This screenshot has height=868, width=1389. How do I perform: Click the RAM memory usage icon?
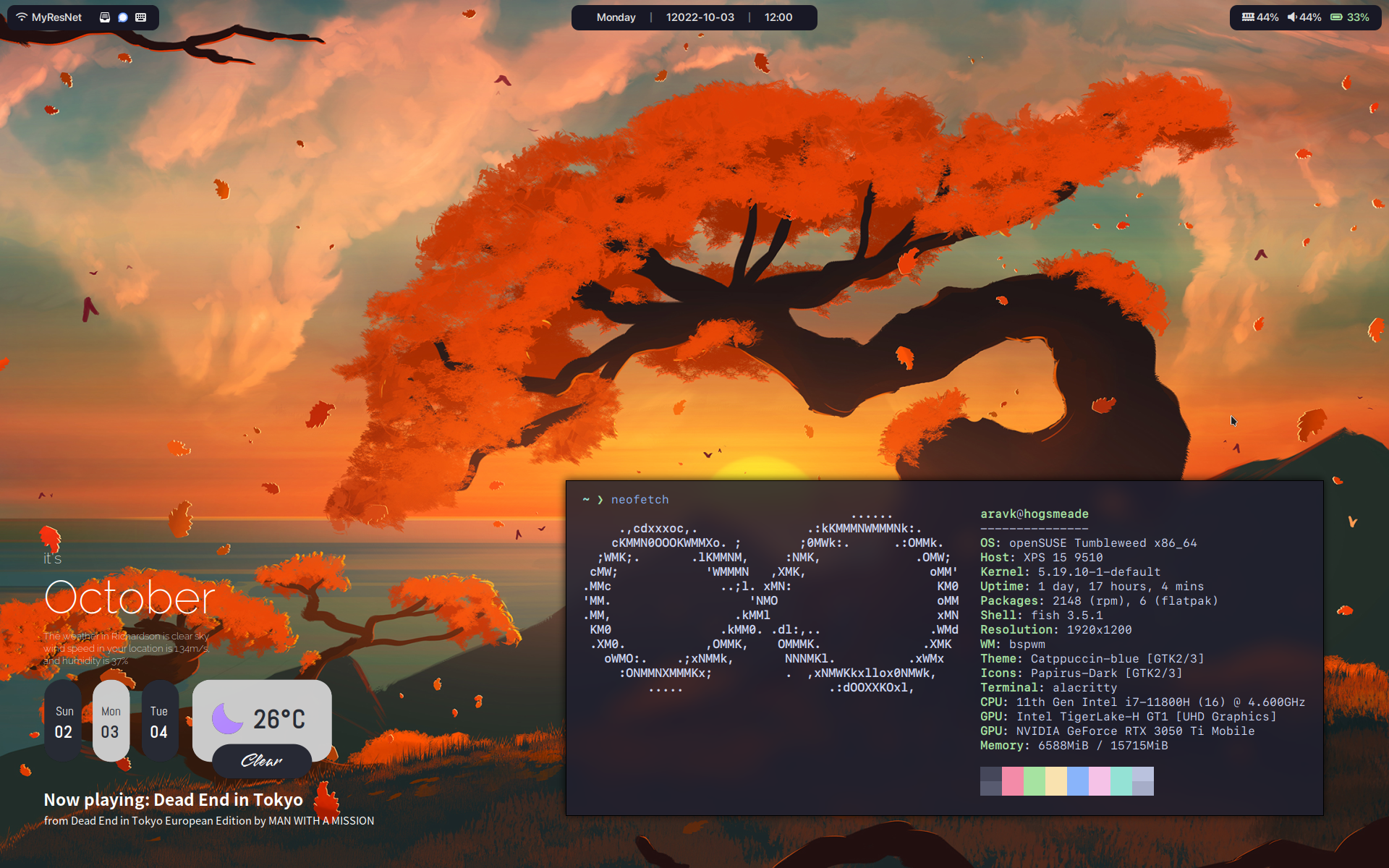(1248, 17)
